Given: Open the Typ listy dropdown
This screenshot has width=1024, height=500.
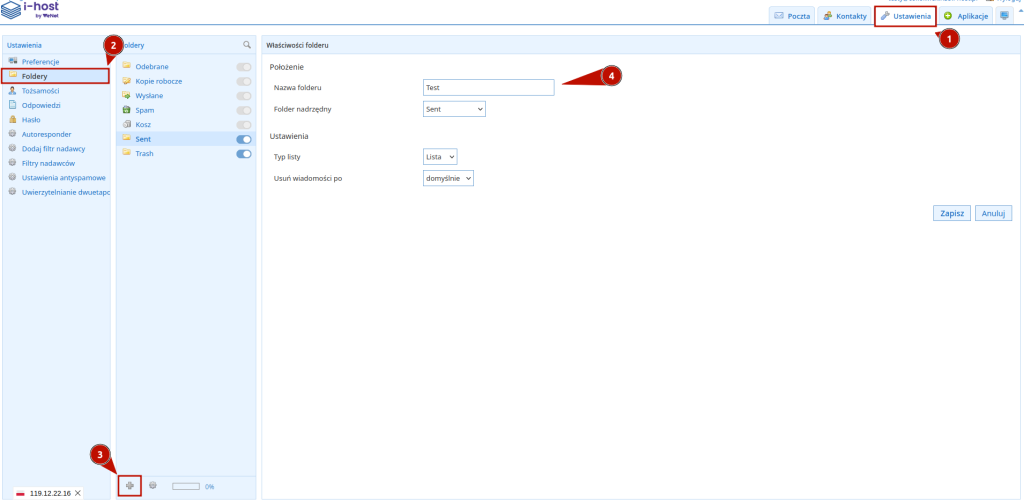Looking at the screenshot, I should (440, 157).
